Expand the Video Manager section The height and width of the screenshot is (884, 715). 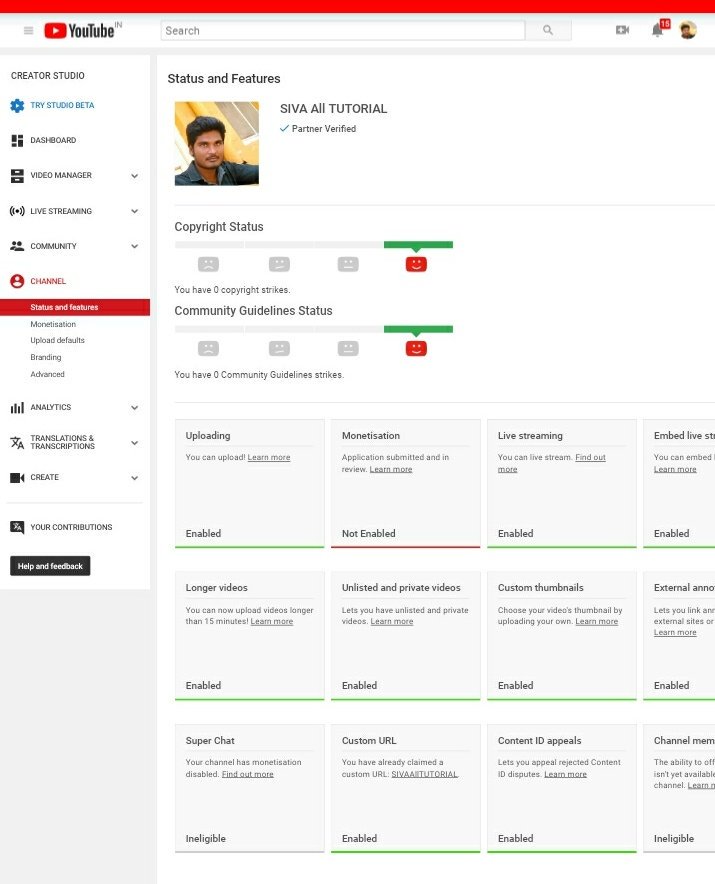point(135,176)
